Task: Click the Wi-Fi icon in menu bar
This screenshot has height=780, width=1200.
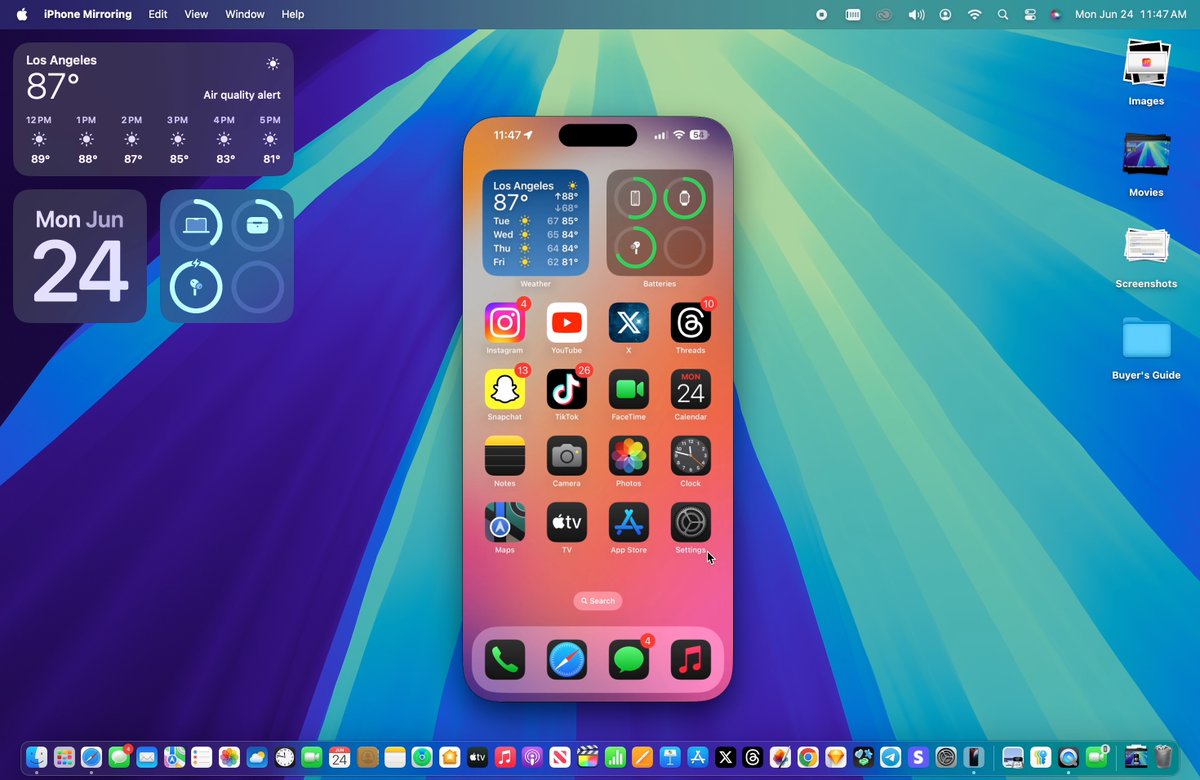Action: [x=974, y=14]
